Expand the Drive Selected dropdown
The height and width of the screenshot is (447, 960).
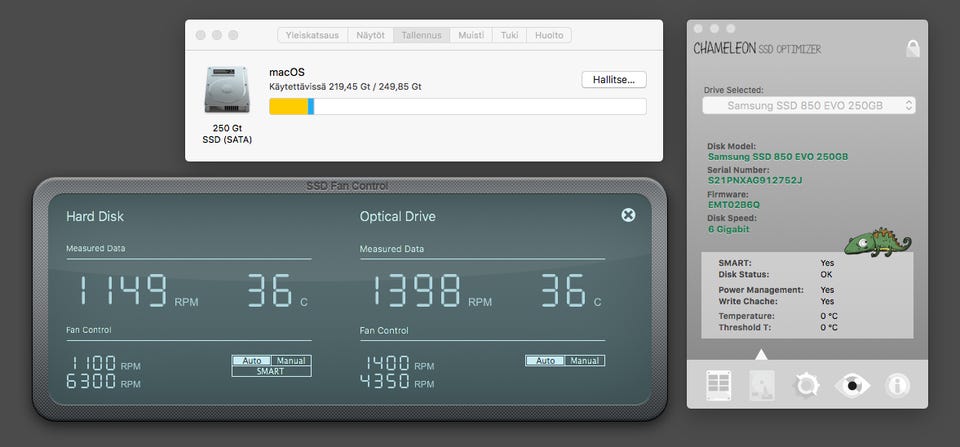[808, 106]
